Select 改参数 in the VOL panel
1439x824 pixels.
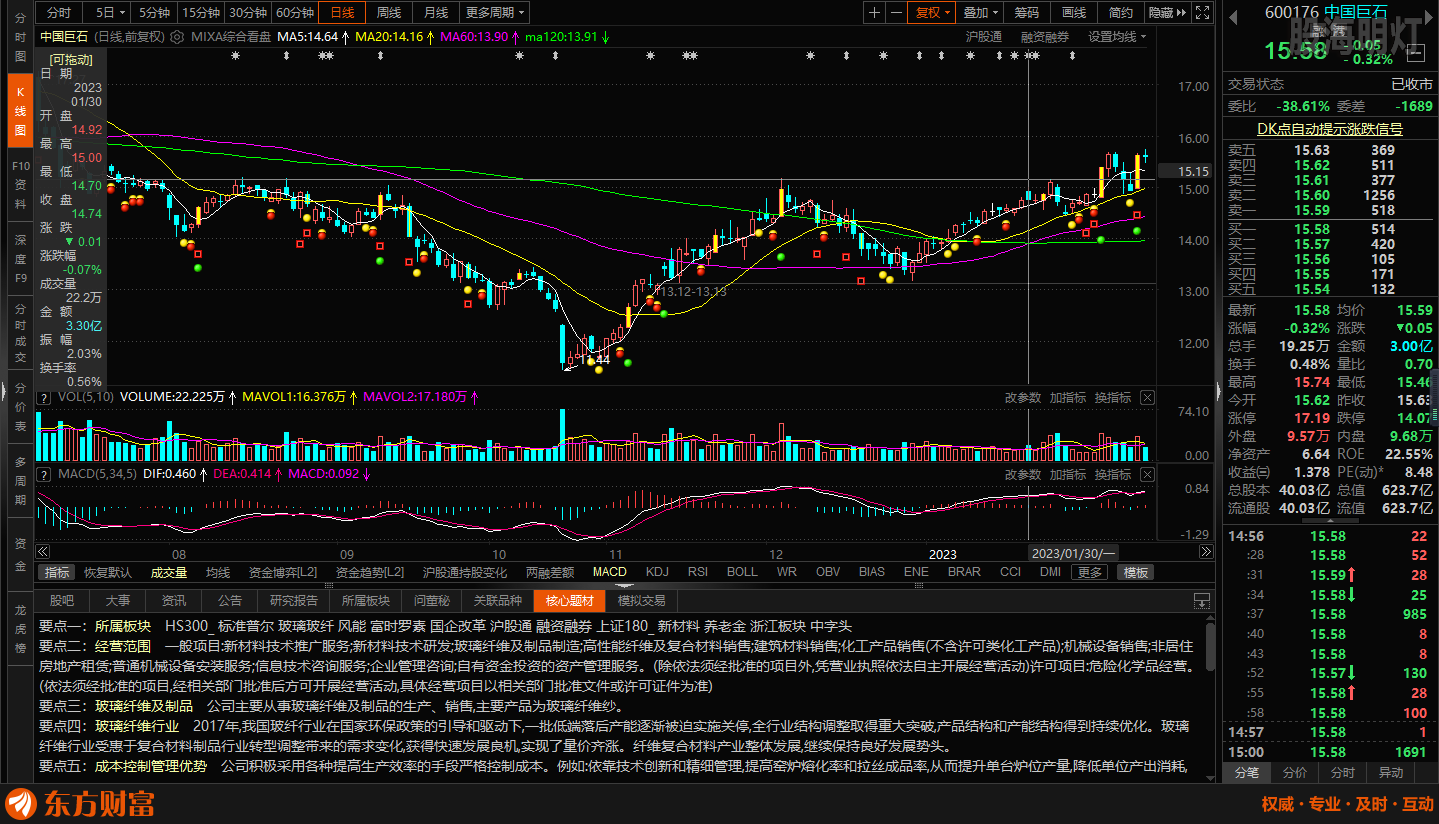pyautogui.click(x=1022, y=397)
